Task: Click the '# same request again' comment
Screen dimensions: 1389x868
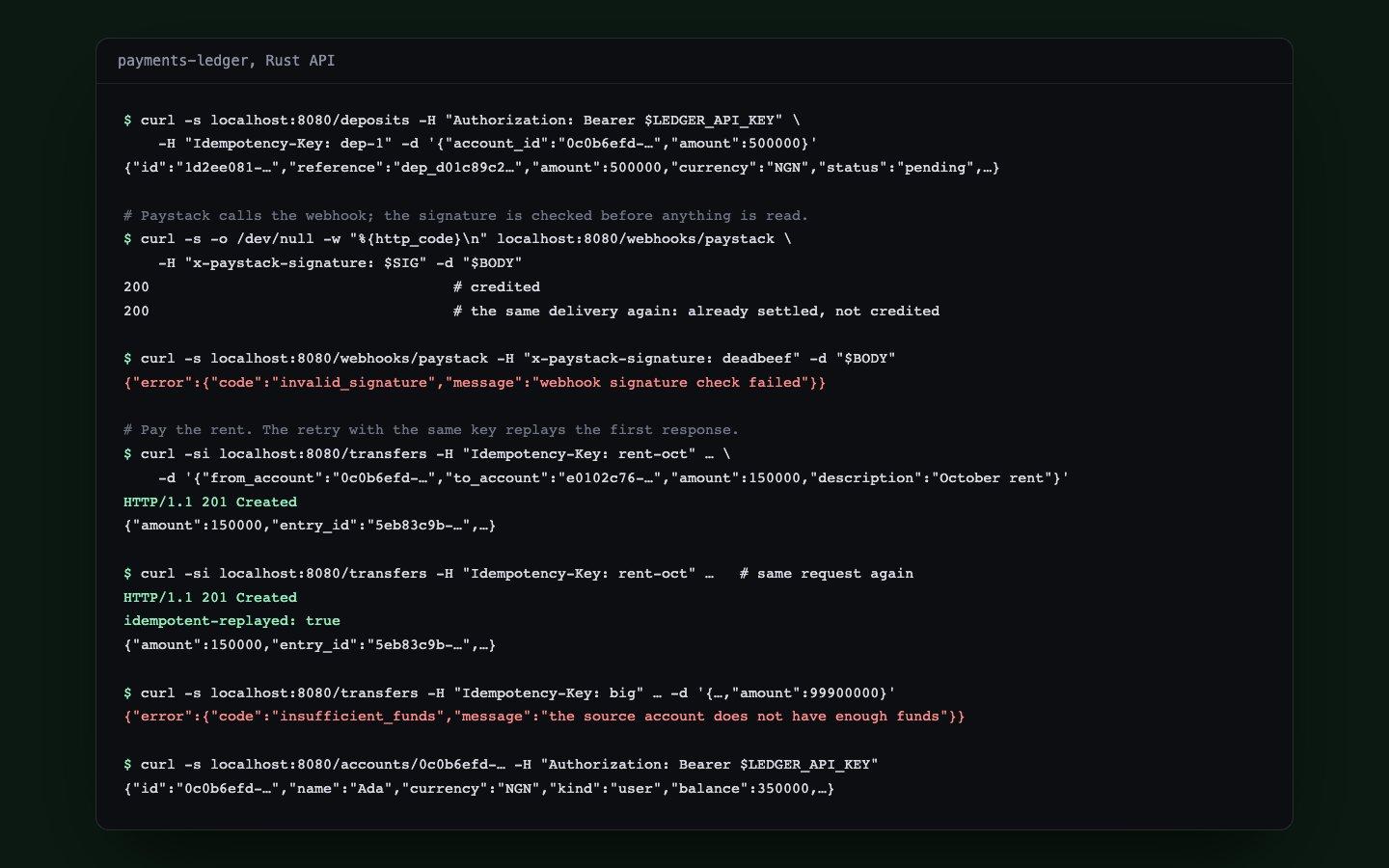Action: click(x=827, y=574)
